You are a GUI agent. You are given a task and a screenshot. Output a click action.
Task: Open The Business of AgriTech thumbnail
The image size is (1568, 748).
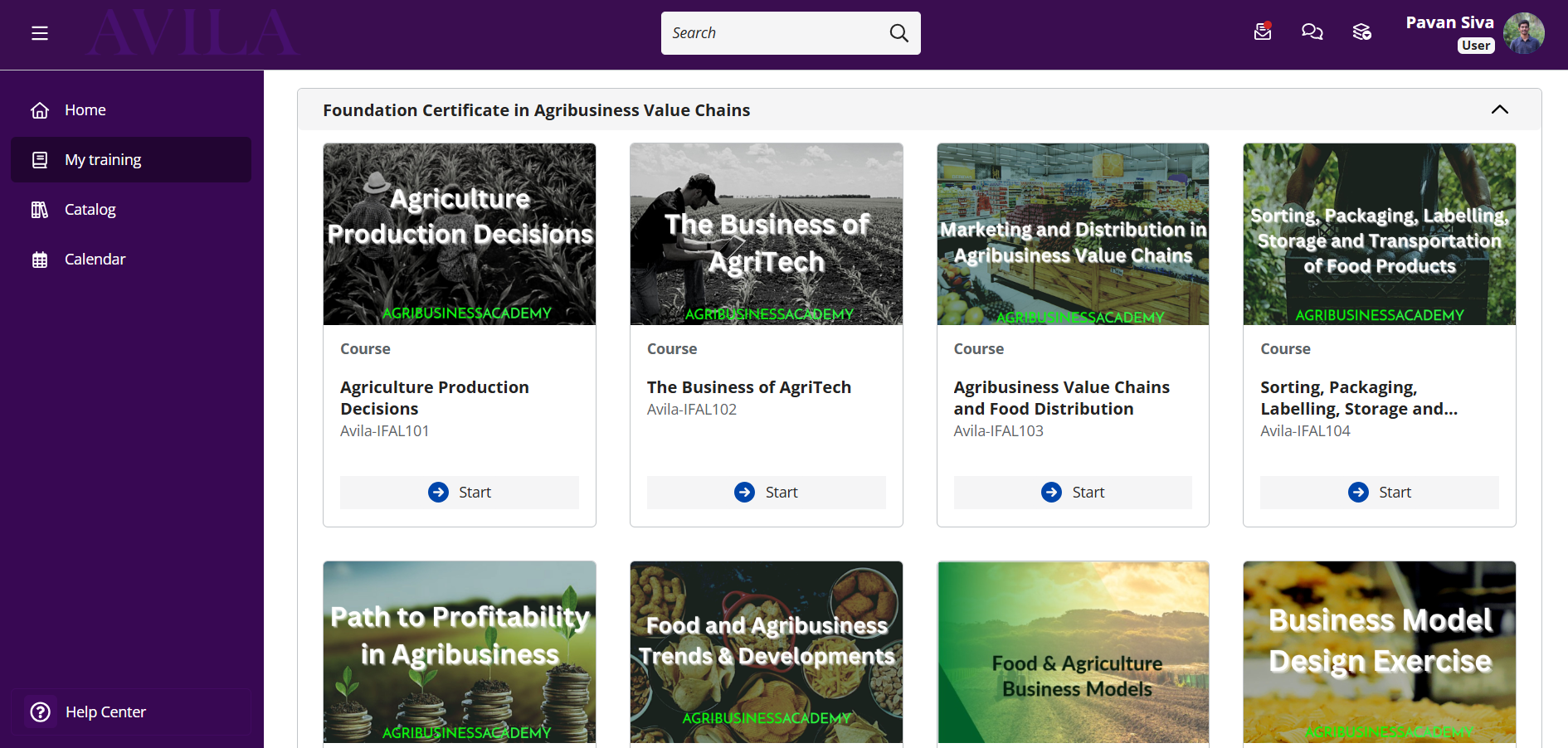[767, 234]
